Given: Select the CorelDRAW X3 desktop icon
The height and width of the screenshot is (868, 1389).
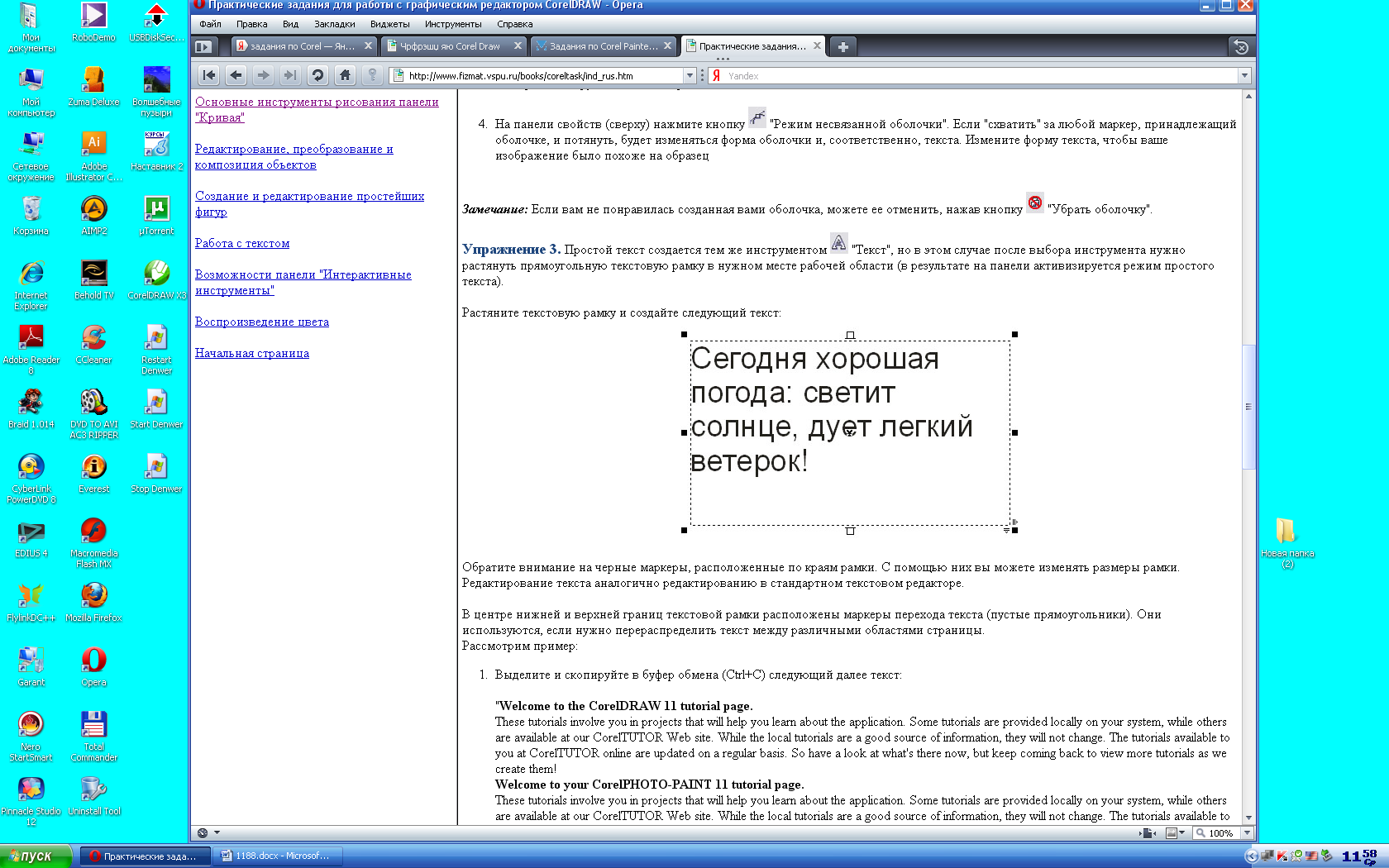Looking at the screenshot, I should [157, 279].
